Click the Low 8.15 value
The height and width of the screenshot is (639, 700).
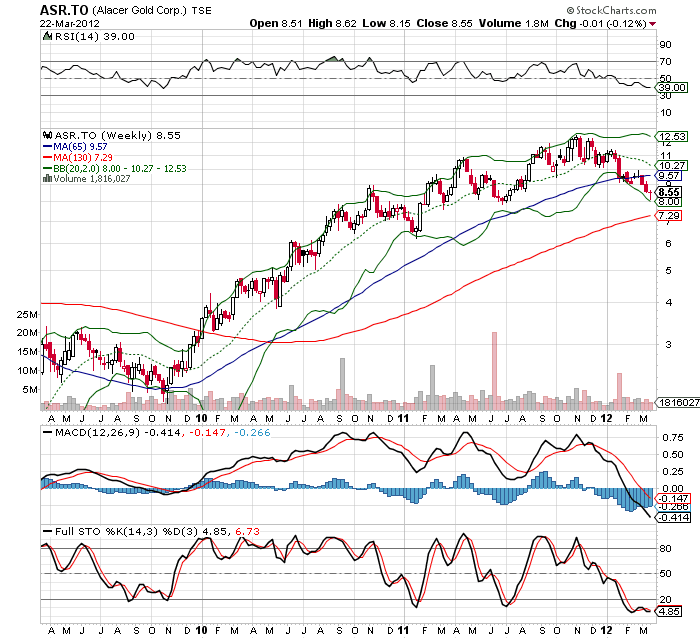pos(386,23)
